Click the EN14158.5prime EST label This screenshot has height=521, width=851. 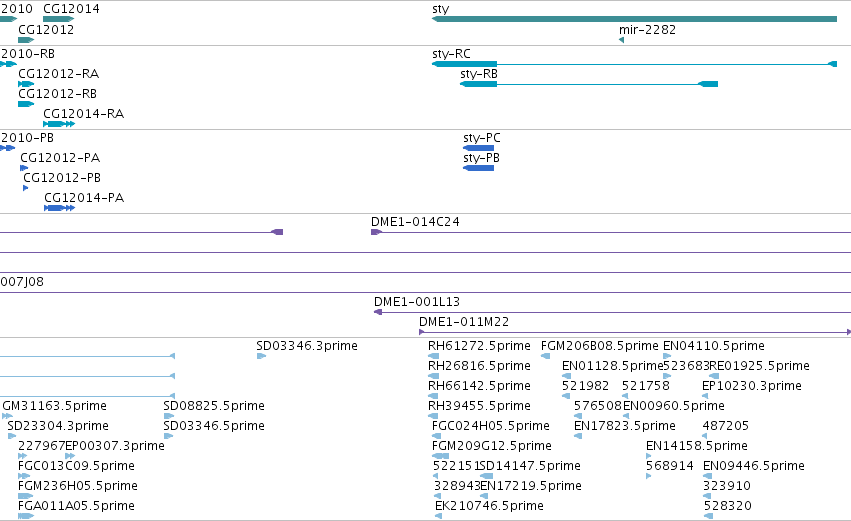point(697,446)
